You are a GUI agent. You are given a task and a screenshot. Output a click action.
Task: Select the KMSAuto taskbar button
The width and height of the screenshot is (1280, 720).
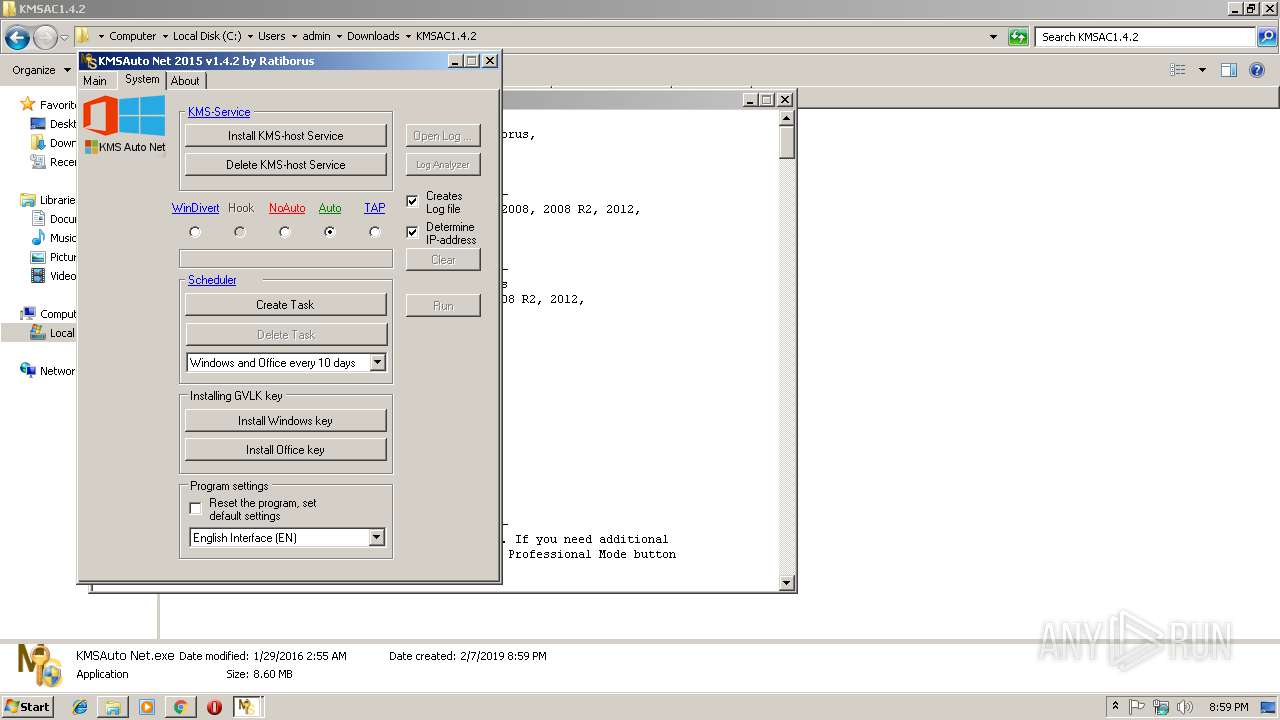click(x=247, y=707)
